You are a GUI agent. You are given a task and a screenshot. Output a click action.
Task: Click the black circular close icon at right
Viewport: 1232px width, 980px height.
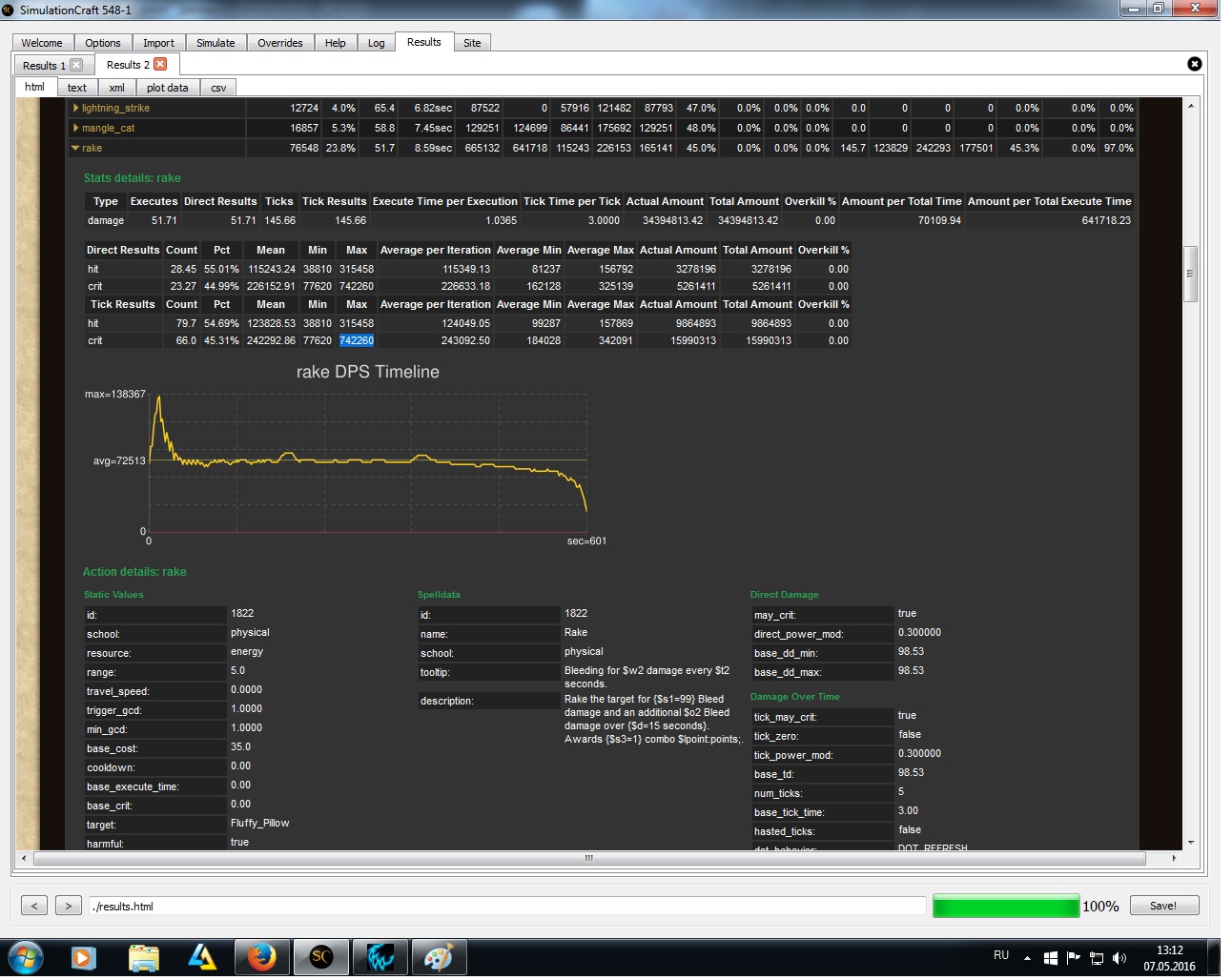tap(1194, 64)
